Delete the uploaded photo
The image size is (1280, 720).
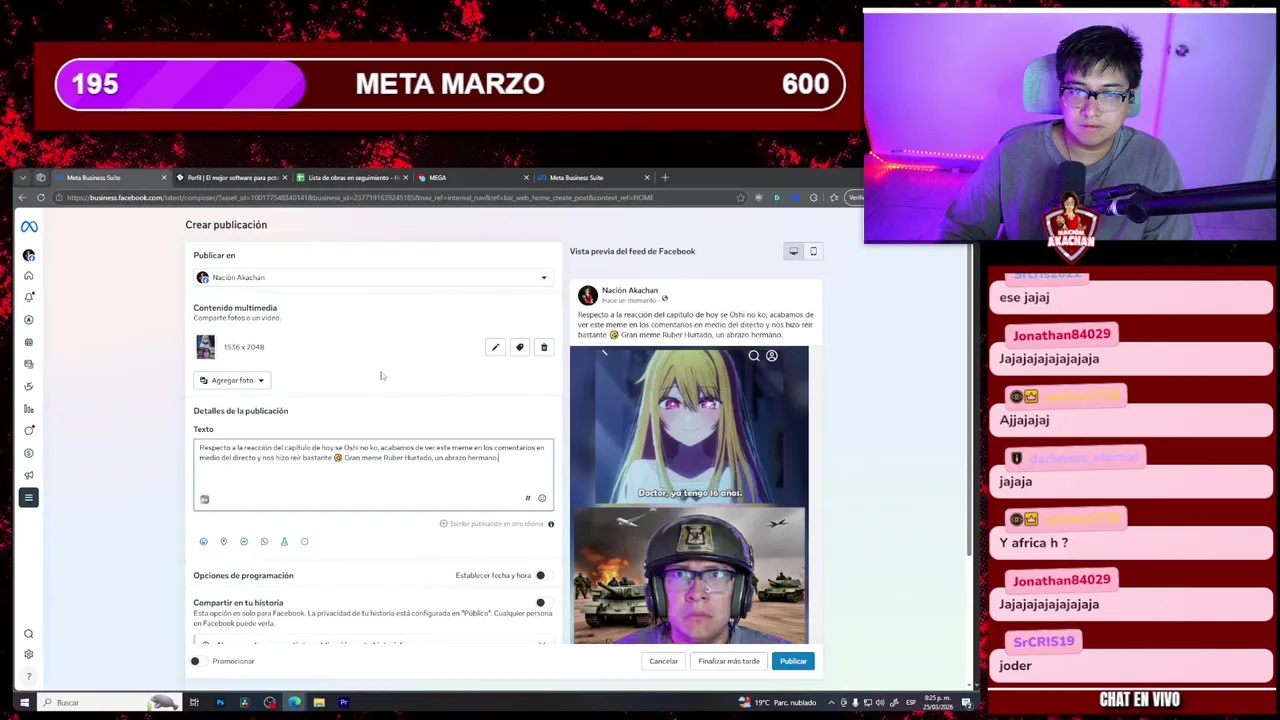click(544, 347)
